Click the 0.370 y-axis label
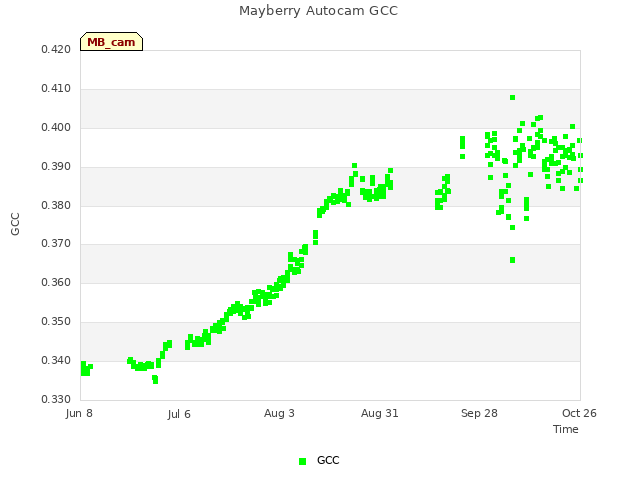 coord(56,244)
